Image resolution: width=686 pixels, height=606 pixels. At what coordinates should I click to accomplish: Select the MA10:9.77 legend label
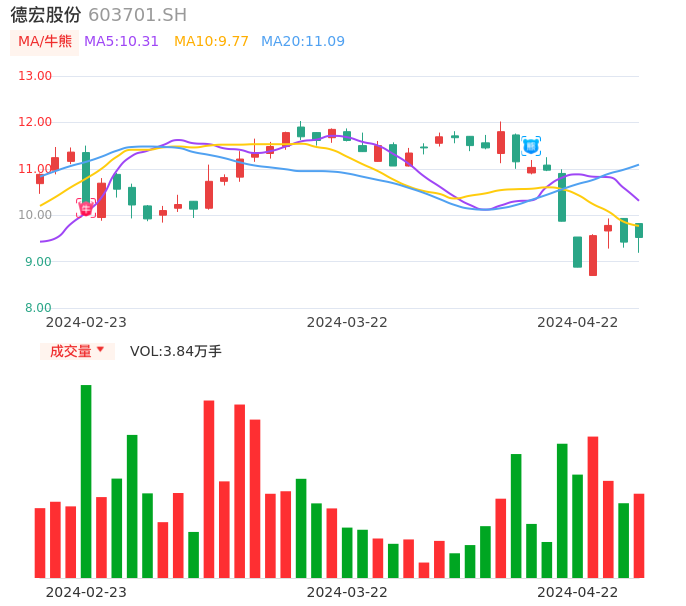(211, 42)
